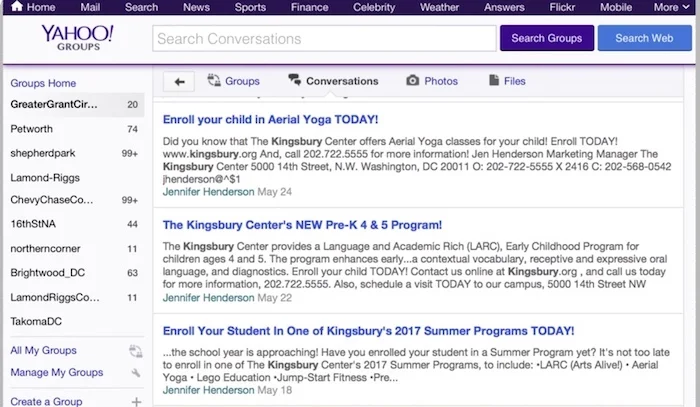This screenshot has height=407, width=700.
Task: Switch to the Photos tab
Action: [x=432, y=81]
